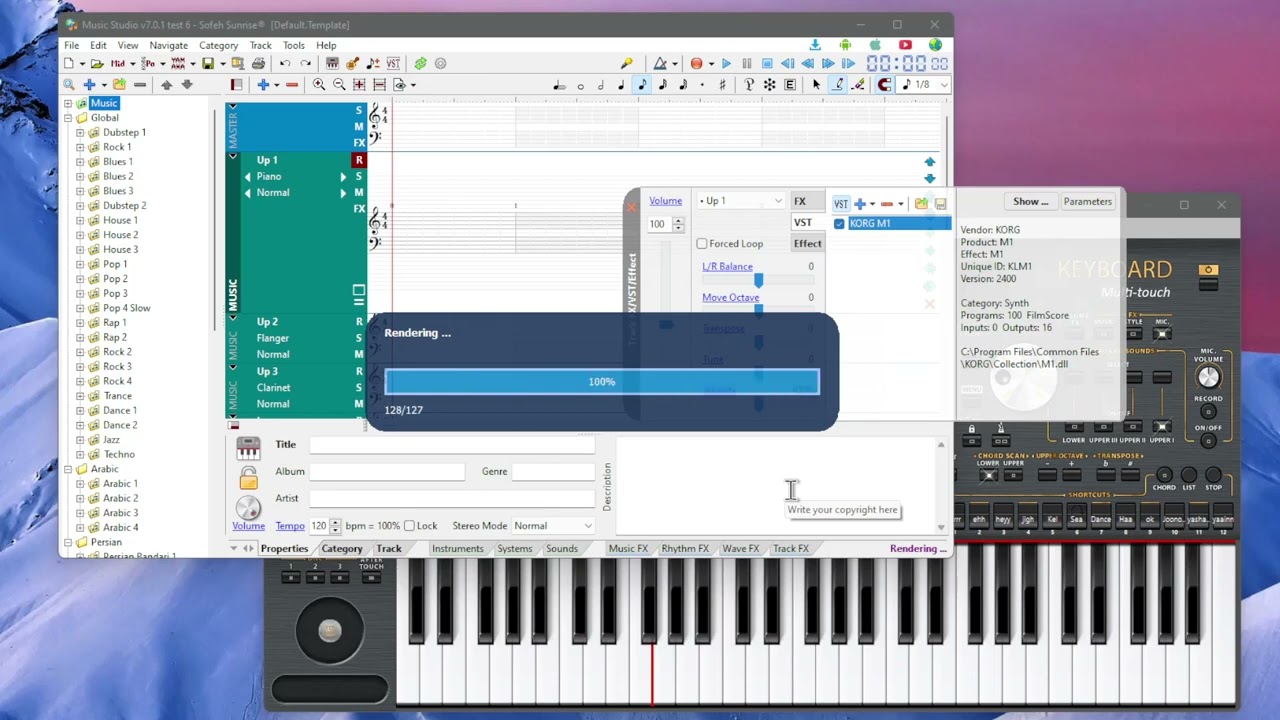Click the red Record button

click(x=696, y=64)
